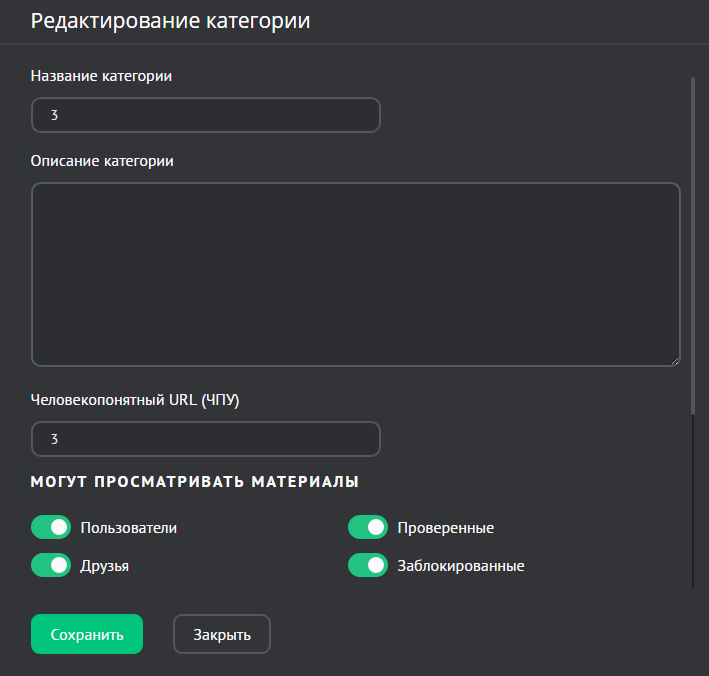Click the category name input field
Image resolution: width=709 pixels, height=676 pixels.
[205, 115]
